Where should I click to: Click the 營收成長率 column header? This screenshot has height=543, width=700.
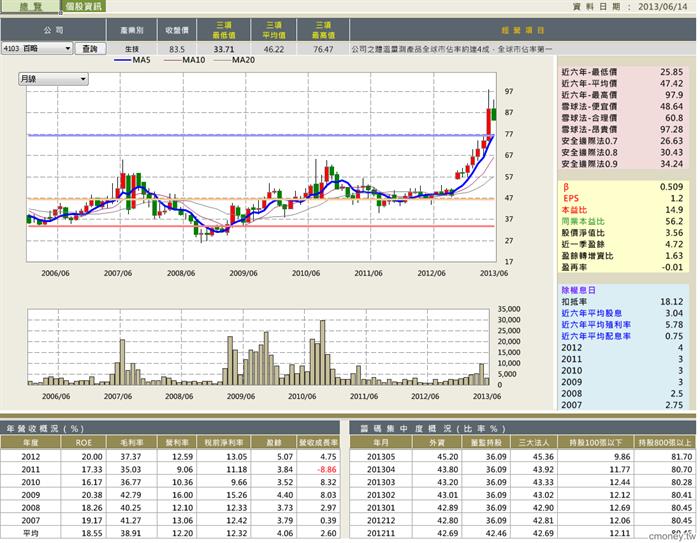pyautogui.click(x=319, y=443)
